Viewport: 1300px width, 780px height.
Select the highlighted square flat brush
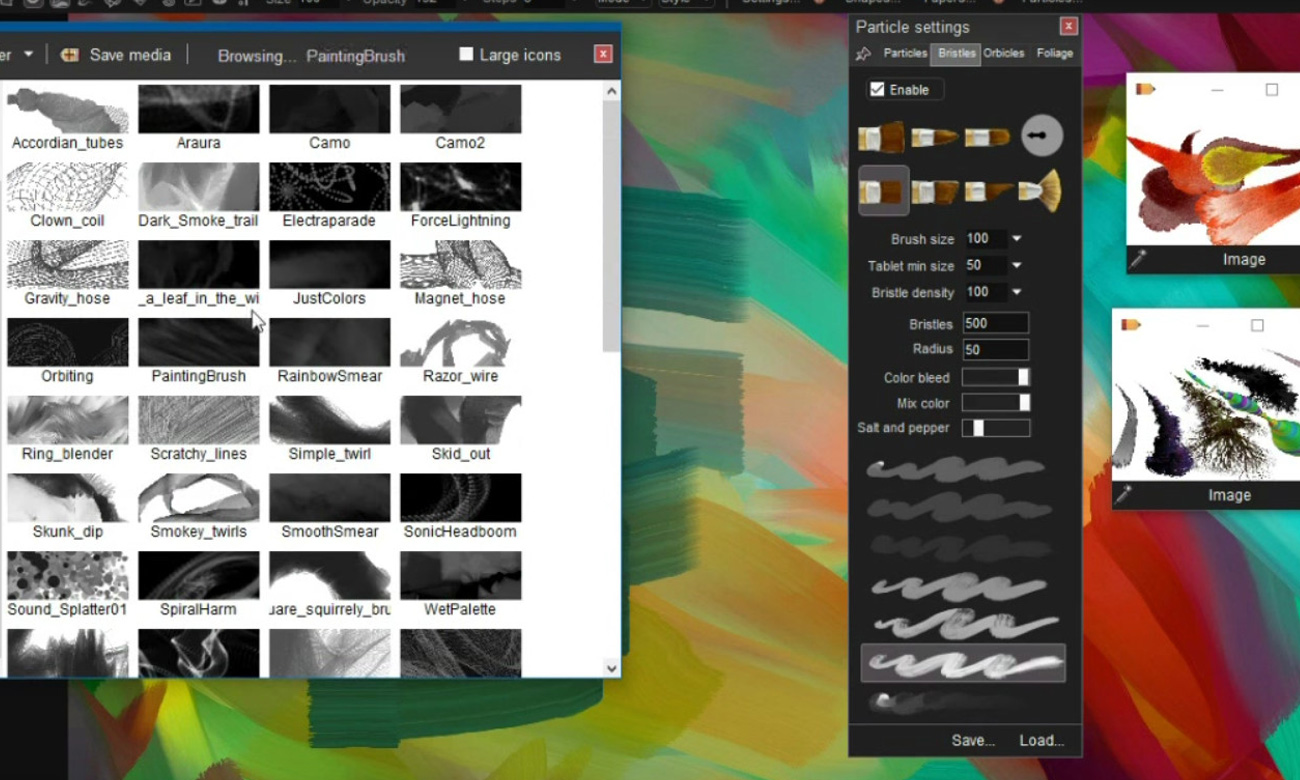pyautogui.click(x=883, y=191)
